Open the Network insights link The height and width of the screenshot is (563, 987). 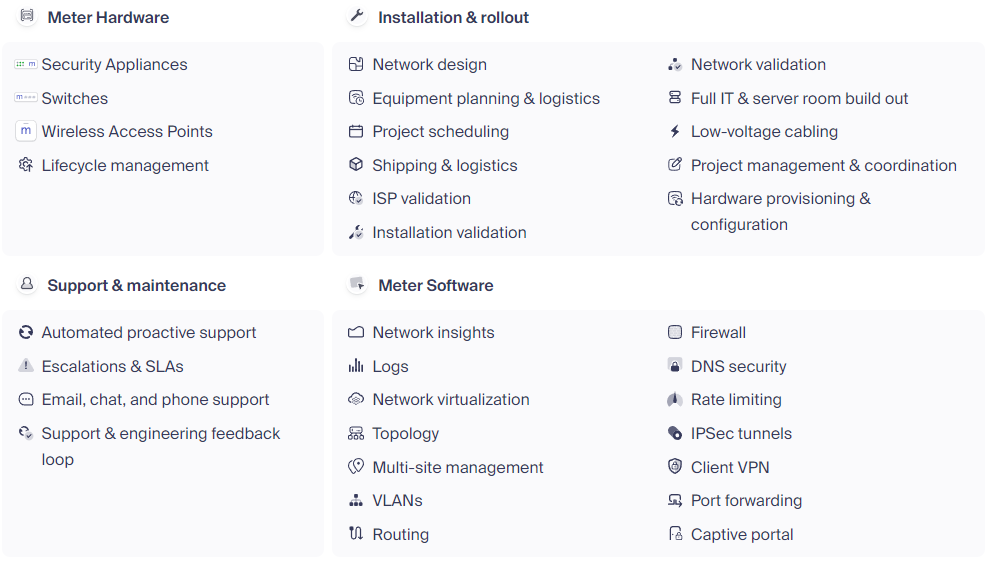coord(434,333)
